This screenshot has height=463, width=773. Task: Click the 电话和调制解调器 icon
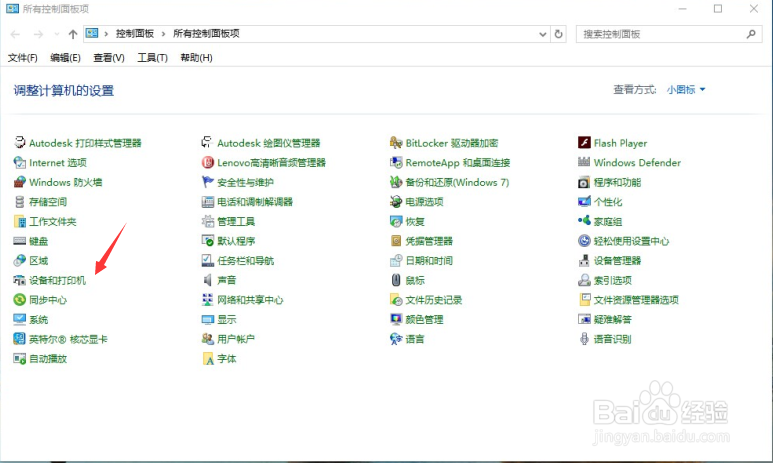coord(208,202)
